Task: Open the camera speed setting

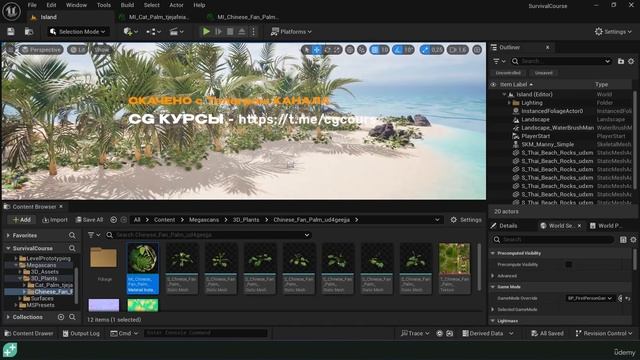Action: tap(458, 50)
